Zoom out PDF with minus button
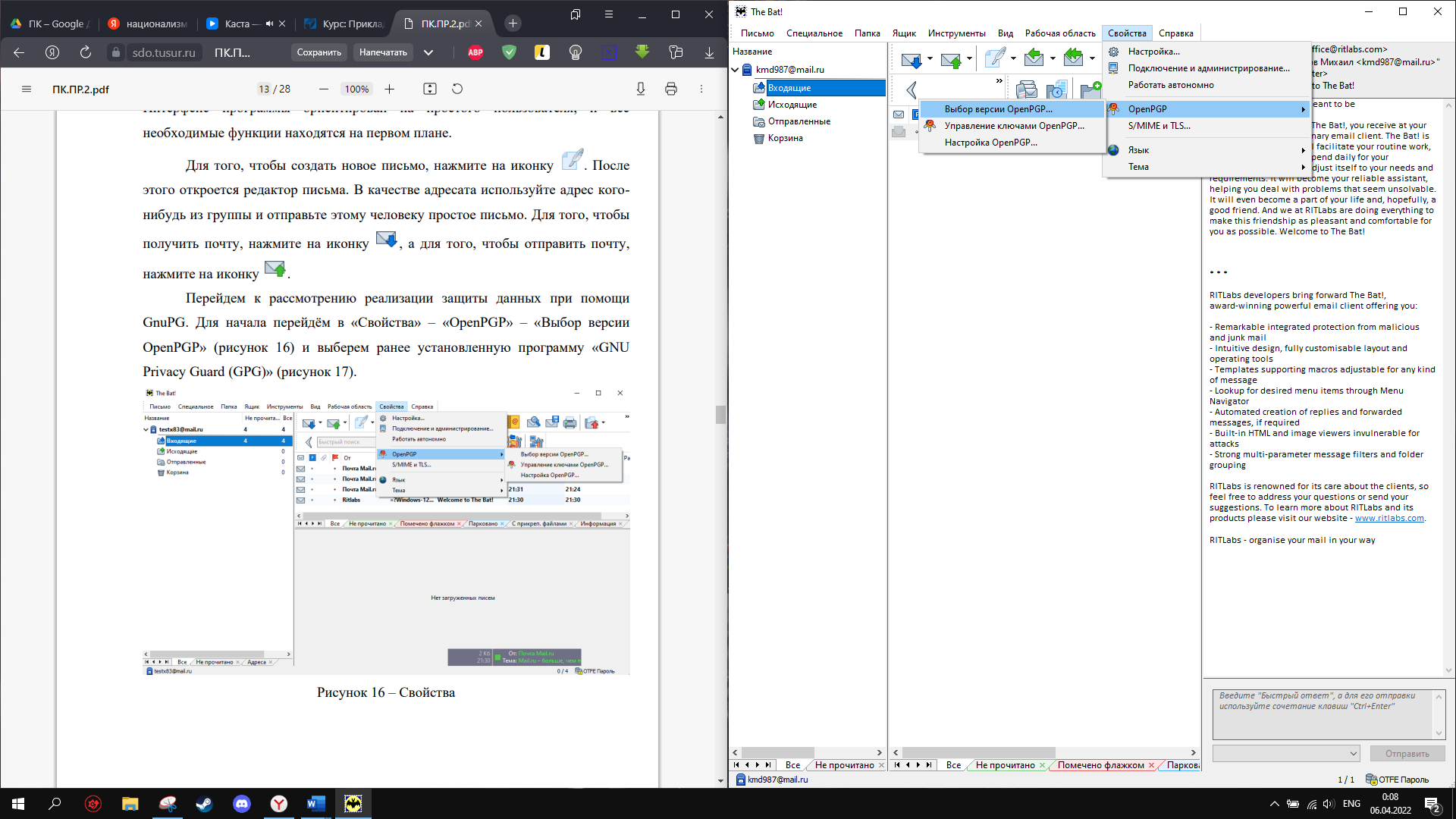 [324, 89]
